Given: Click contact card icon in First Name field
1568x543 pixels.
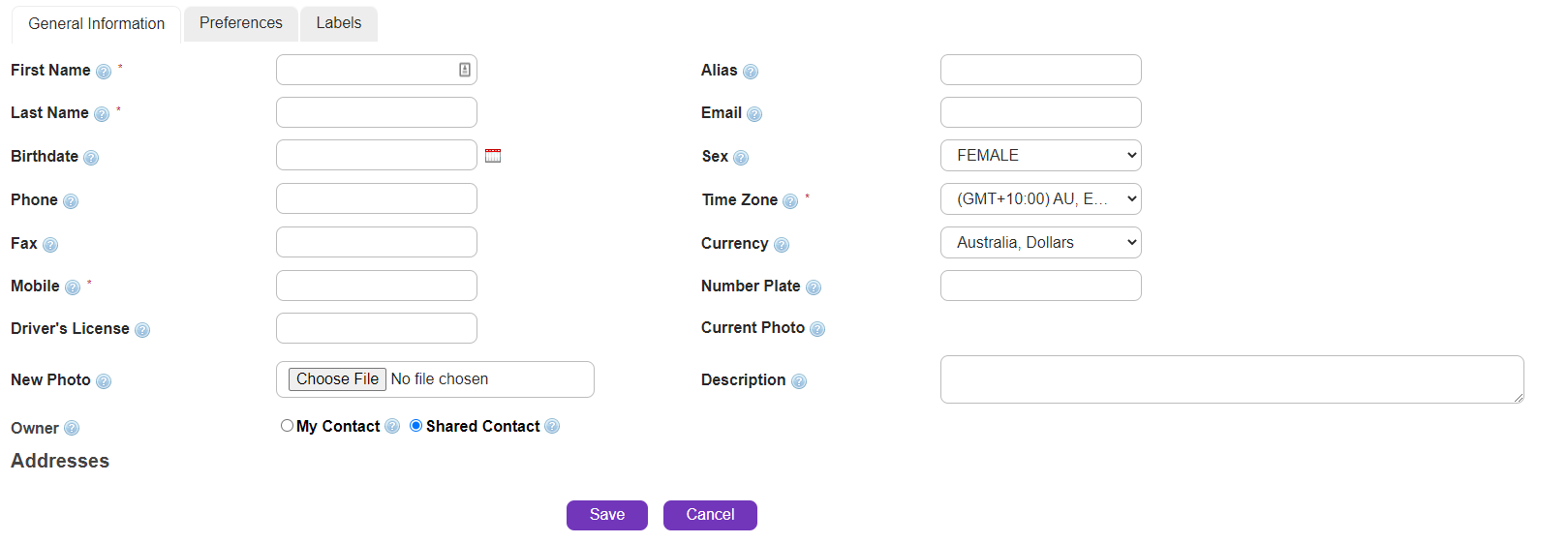Looking at the screenshot, I should pyautogui.click(x=465, y=70).
